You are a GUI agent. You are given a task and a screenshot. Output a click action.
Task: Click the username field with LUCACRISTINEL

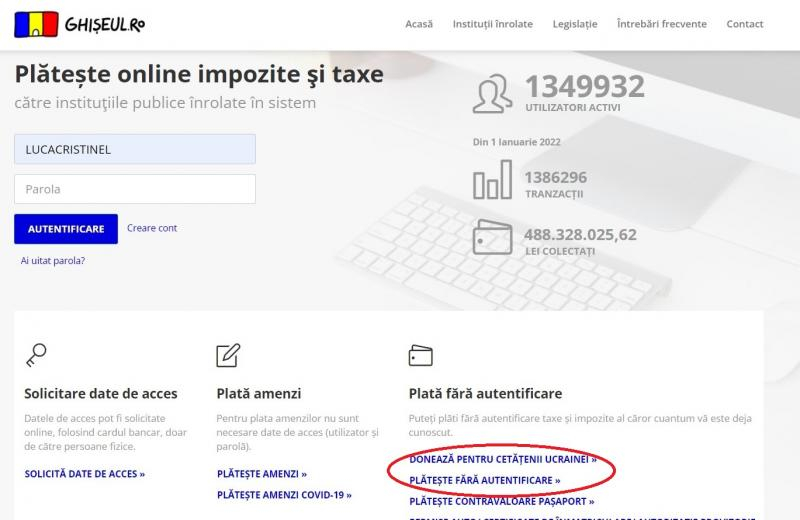[x=135, y=149]
